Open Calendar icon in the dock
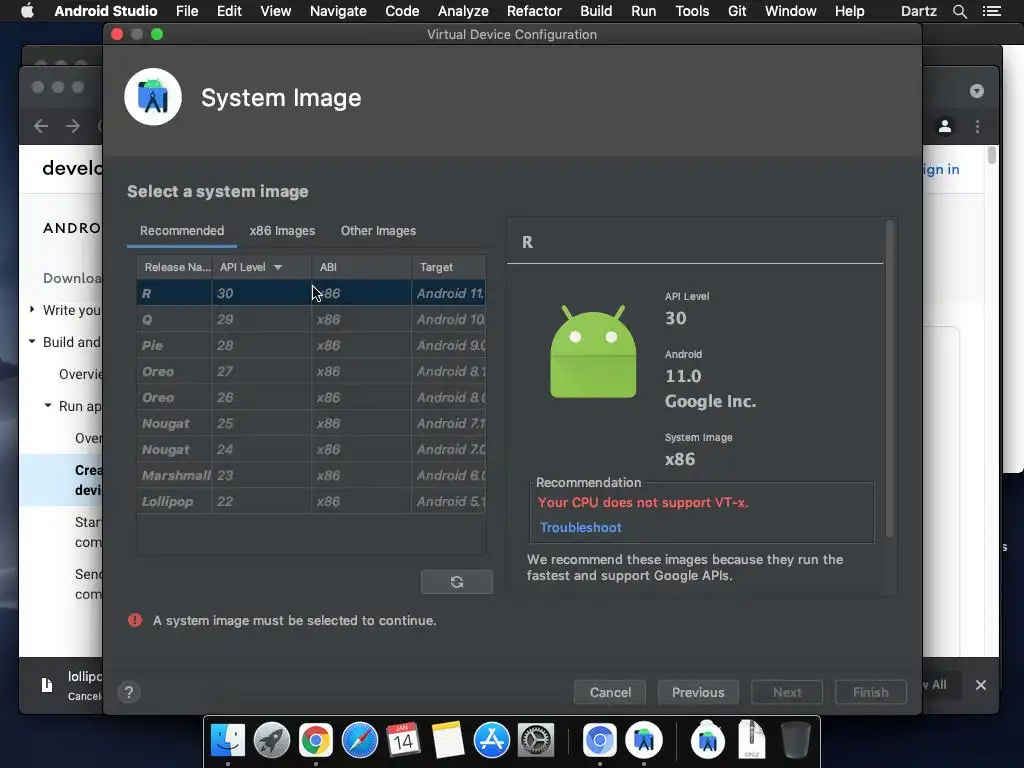The height and width of the screenshot is (768, 1024). 403,741
